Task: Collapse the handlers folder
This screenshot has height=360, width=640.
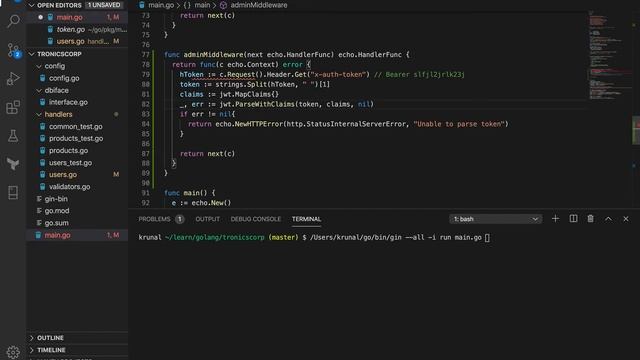Action: pos(39,114)
